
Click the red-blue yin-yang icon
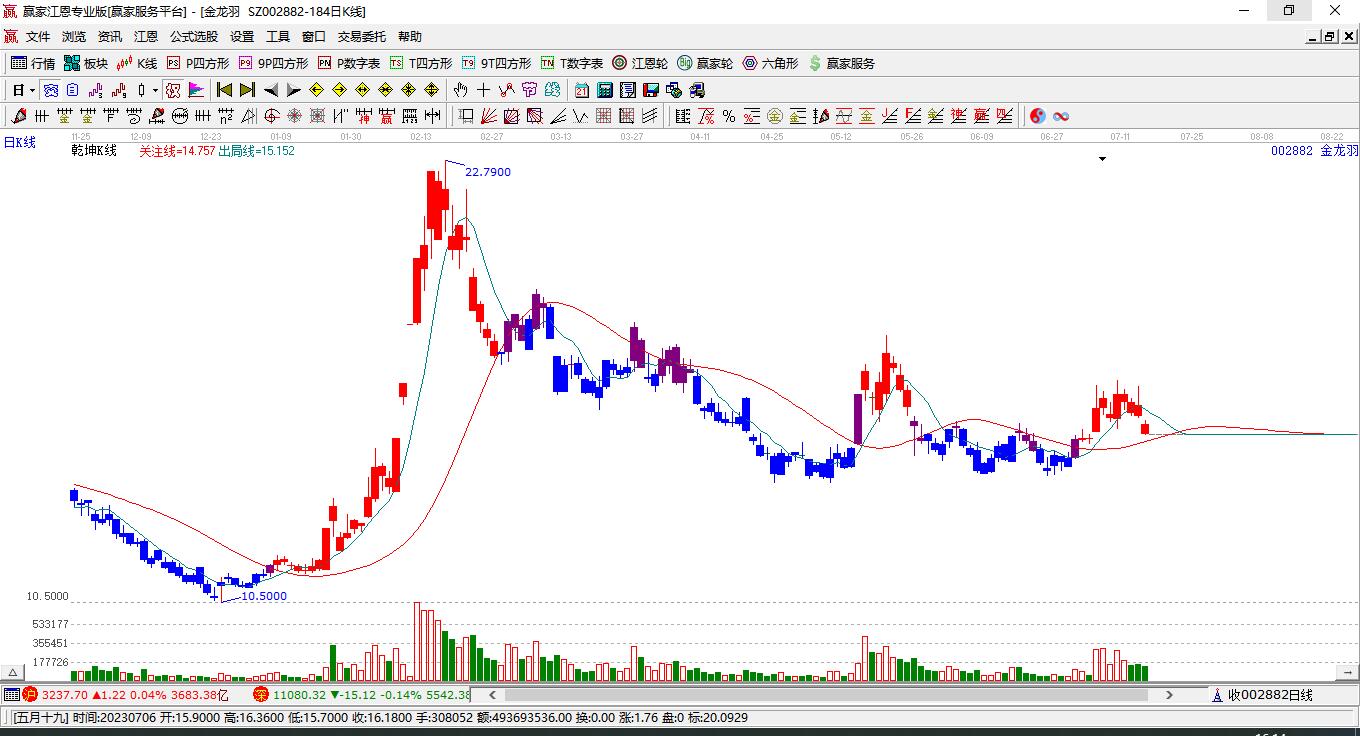click(1038, 116)
